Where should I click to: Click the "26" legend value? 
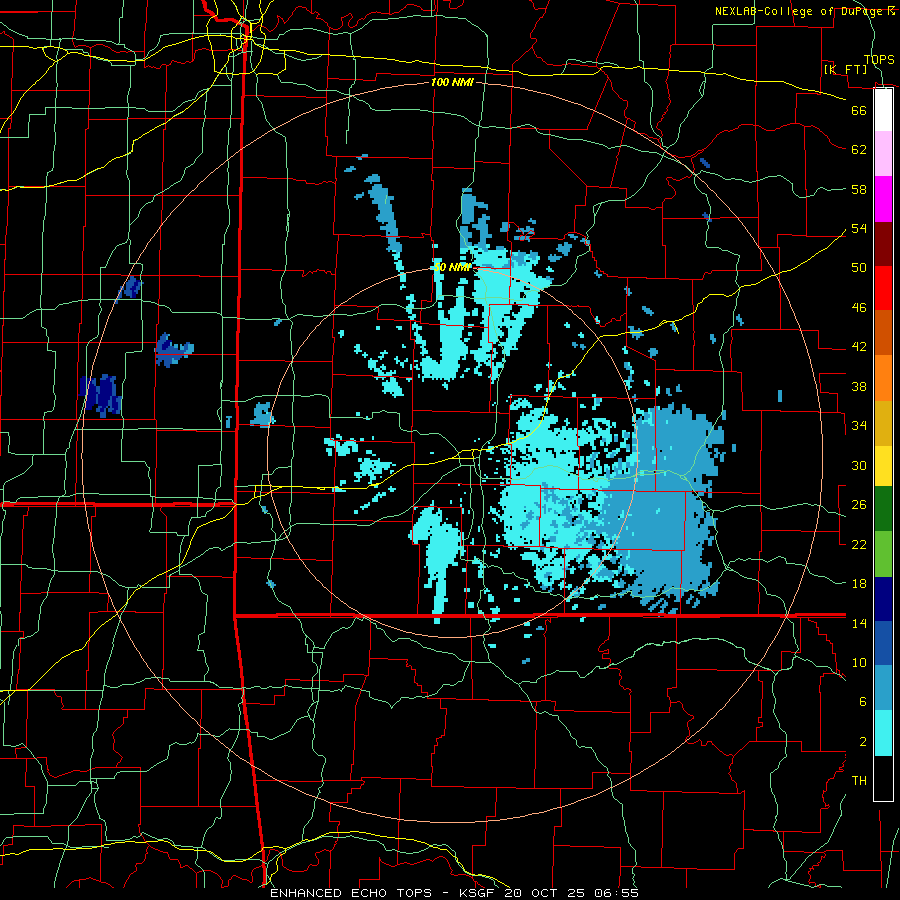click(859, 505)
